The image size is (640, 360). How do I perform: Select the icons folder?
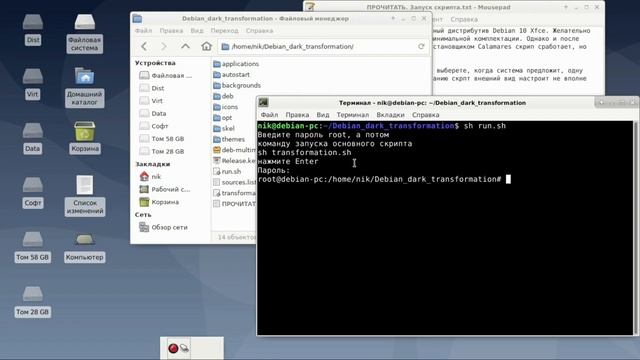(225, 107)
